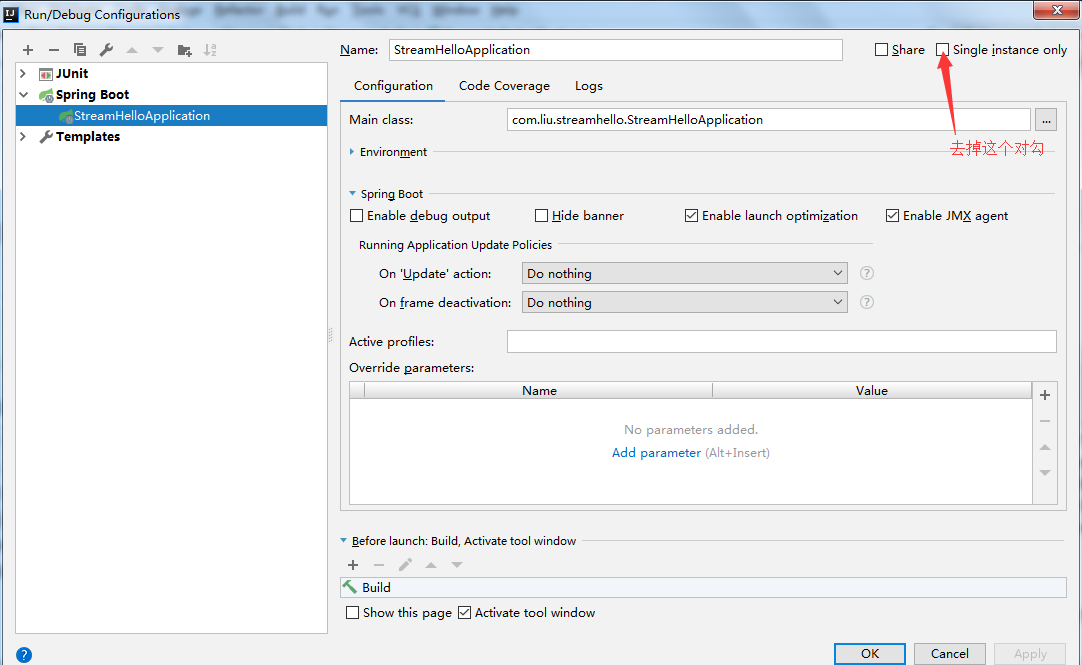Collapse the Spring Boot tree node
The width and height of the screenshot is (1082, 665).
(23, 95)
